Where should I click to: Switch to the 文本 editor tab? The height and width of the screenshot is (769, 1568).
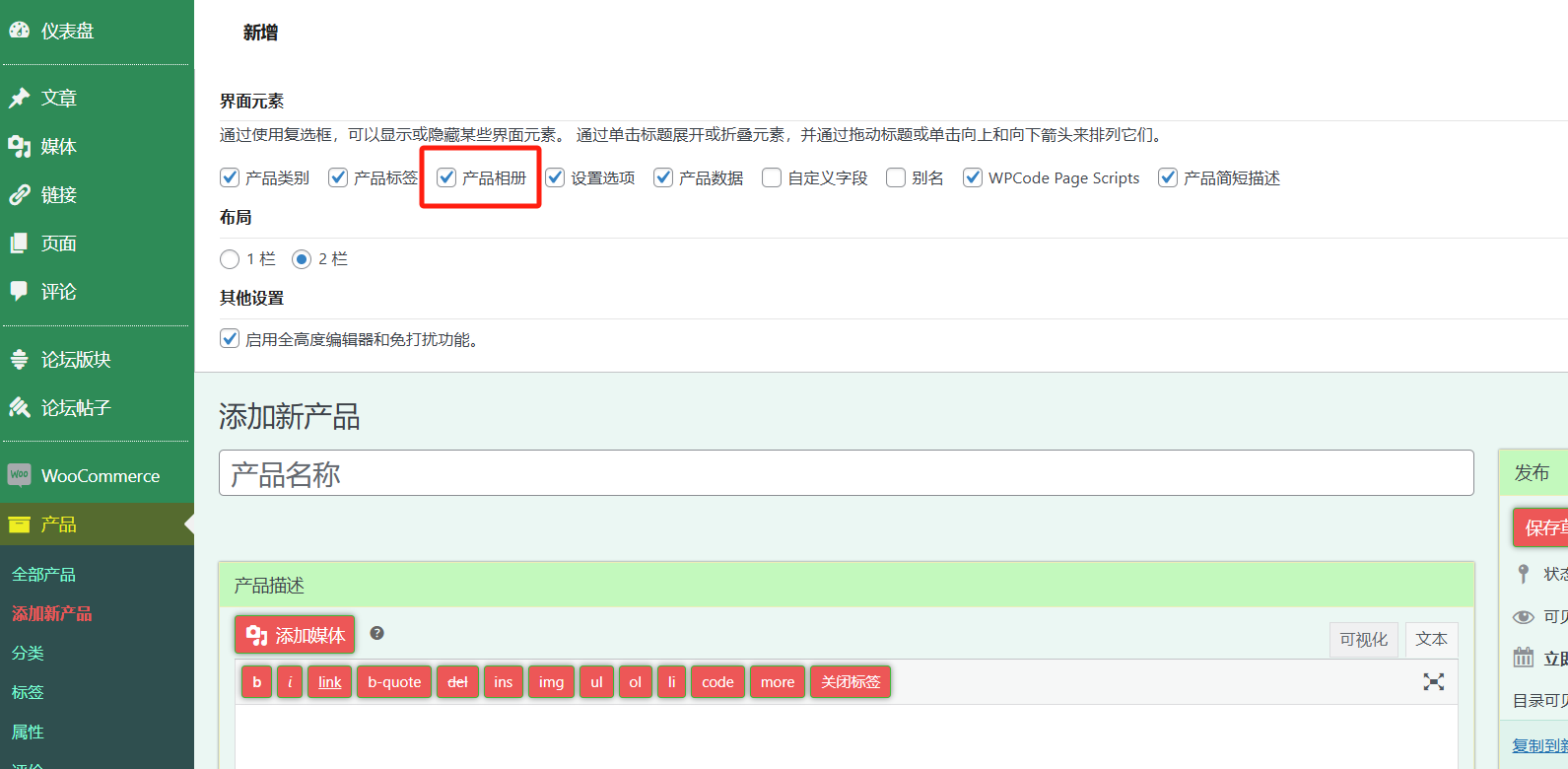click(x=1431, y=640)
